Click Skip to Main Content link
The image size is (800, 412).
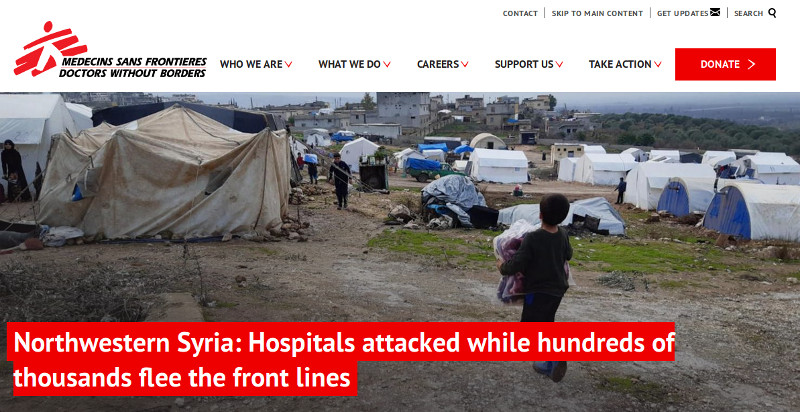597,13
